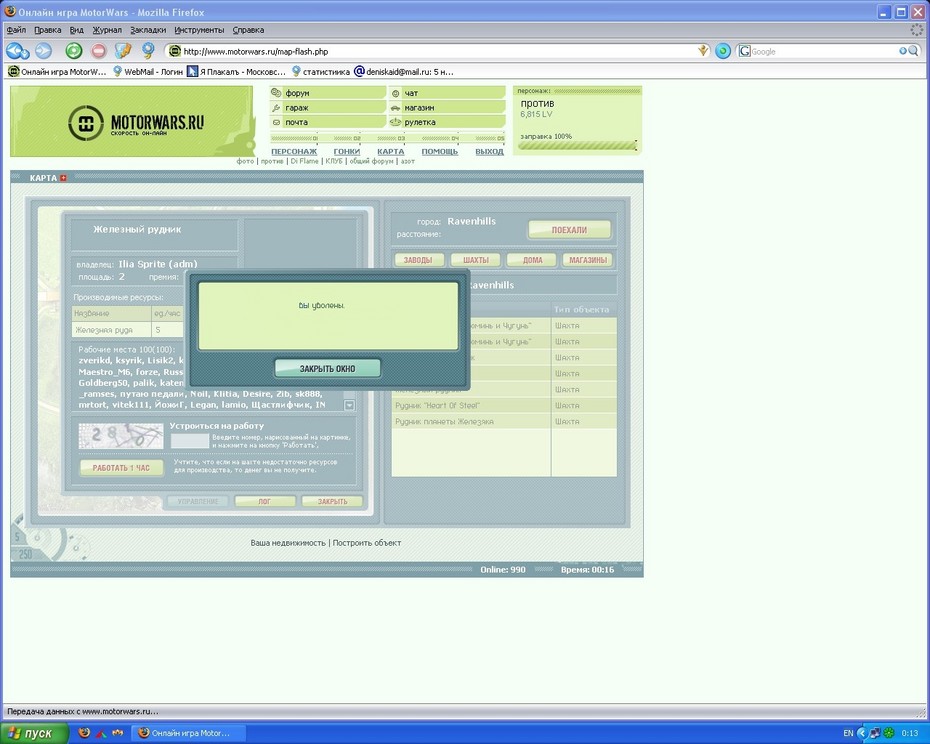Viewport: 930px width, 744px height.
Task: Click the MotorWars.ru logo banner
Action: pyautogui.click(x=132, y=122)
